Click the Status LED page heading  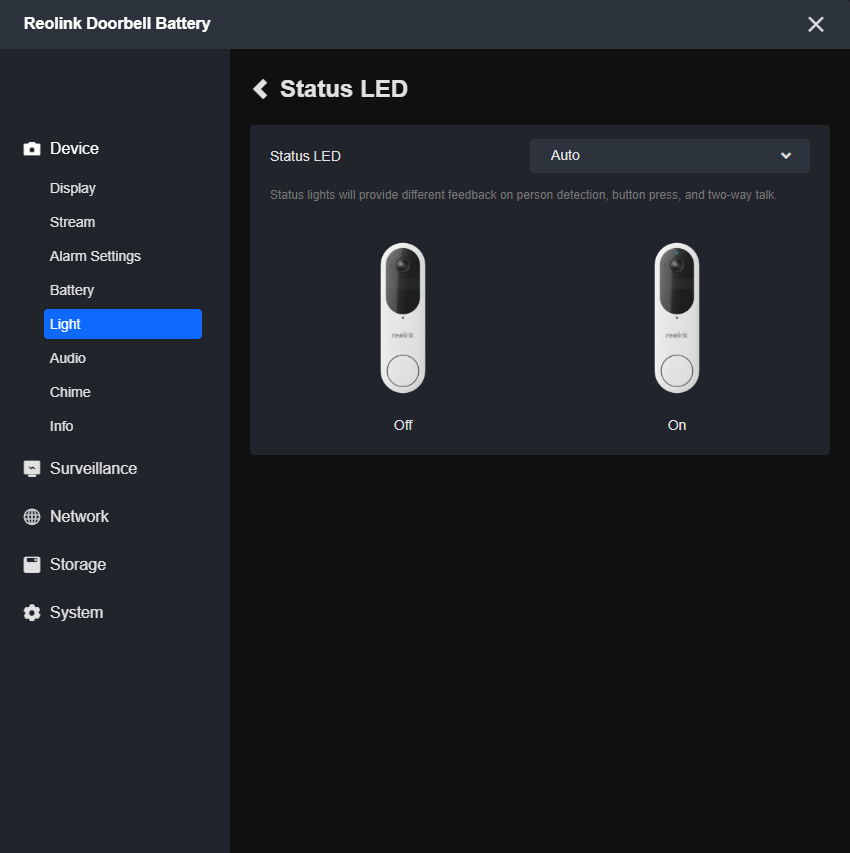[344, 89]
